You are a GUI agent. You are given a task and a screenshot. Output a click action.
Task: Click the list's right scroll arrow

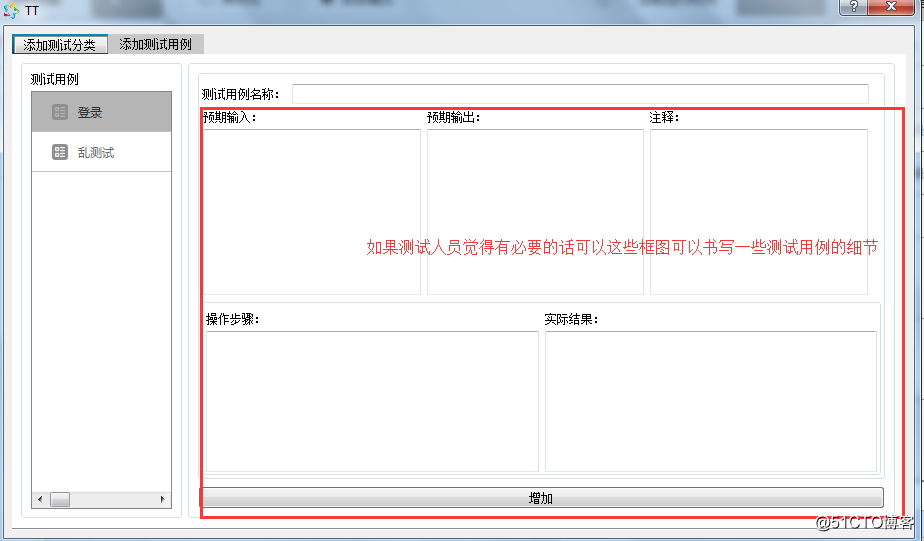[163, 499]
